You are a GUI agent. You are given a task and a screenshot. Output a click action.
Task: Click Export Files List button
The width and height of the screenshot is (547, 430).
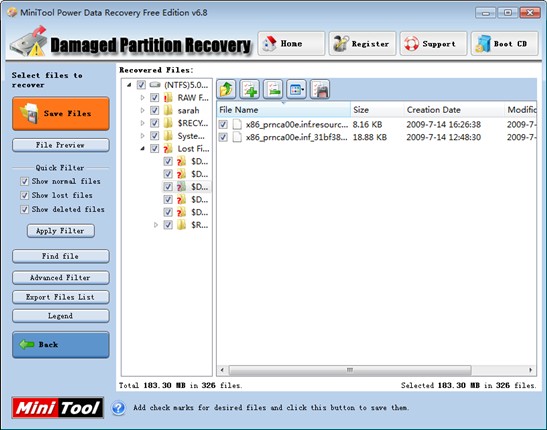click(61, 297)
